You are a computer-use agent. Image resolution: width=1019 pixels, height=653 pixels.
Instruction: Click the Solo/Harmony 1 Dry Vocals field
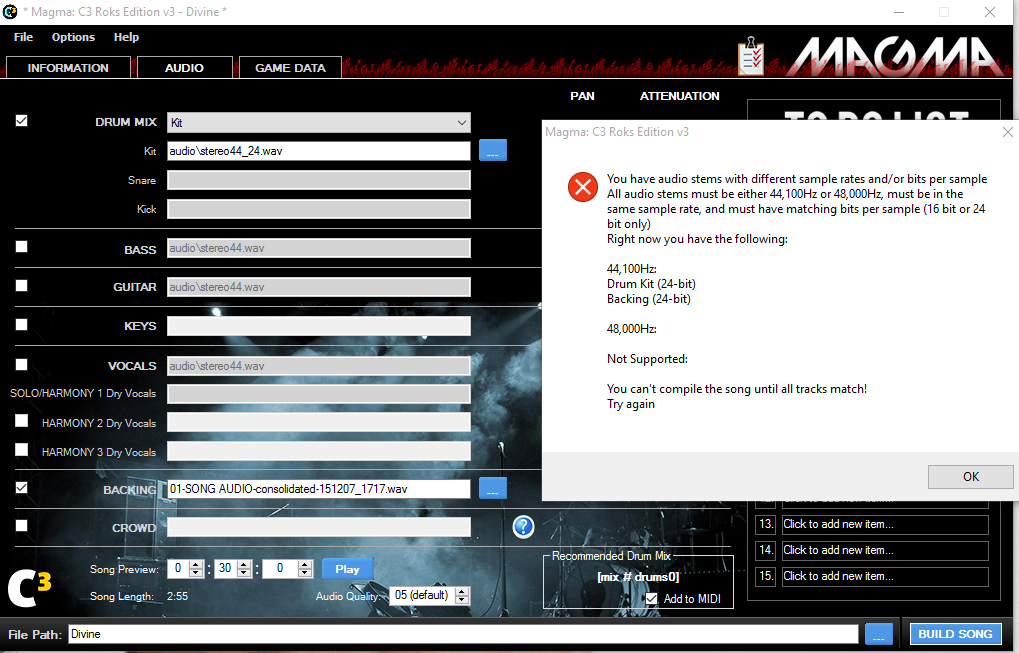tap(318, 394)
